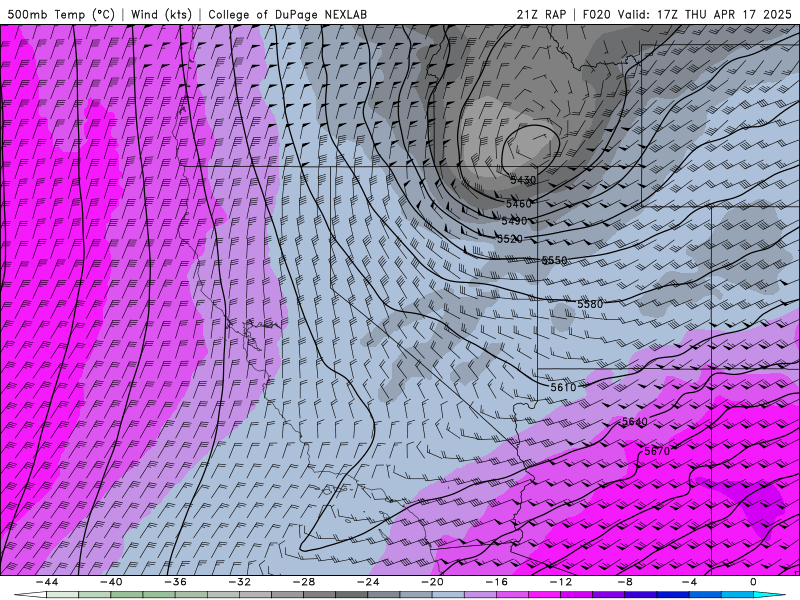Click the 5550 height contour label
The height and width of the screenshot is (600, 800).
click(554, 260)
